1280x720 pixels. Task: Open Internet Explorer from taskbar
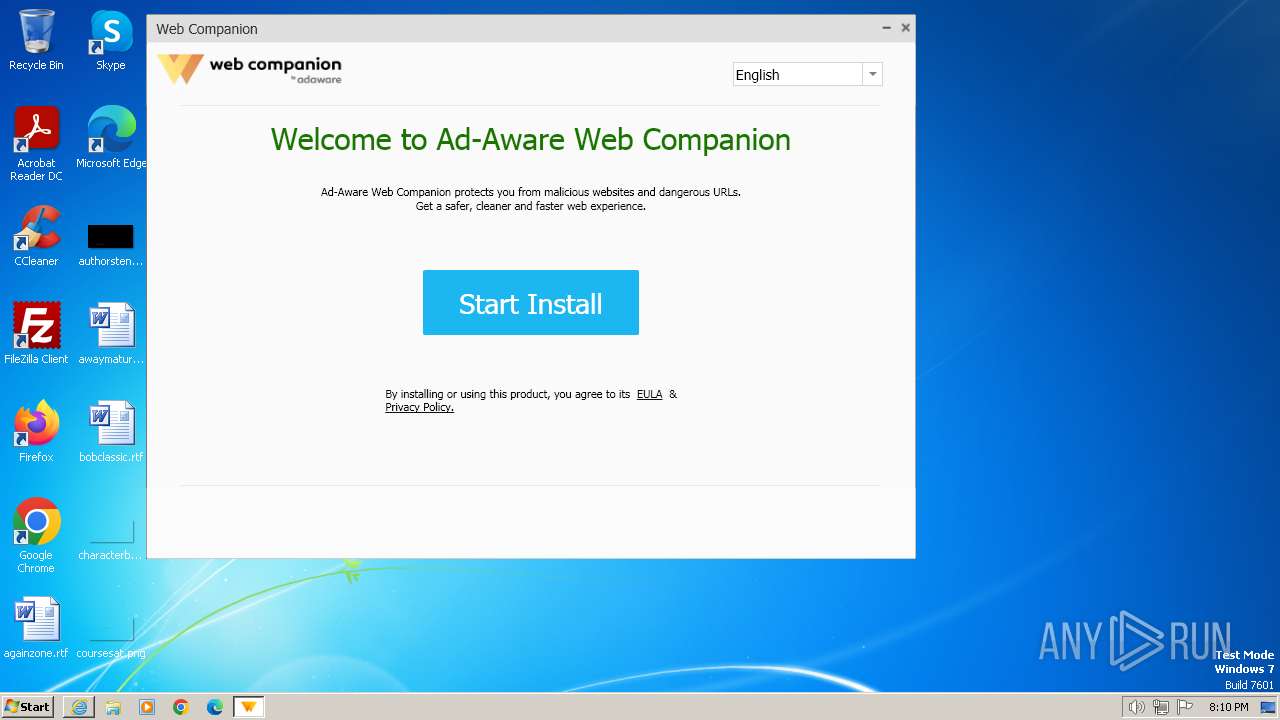(x=79, y=707)
